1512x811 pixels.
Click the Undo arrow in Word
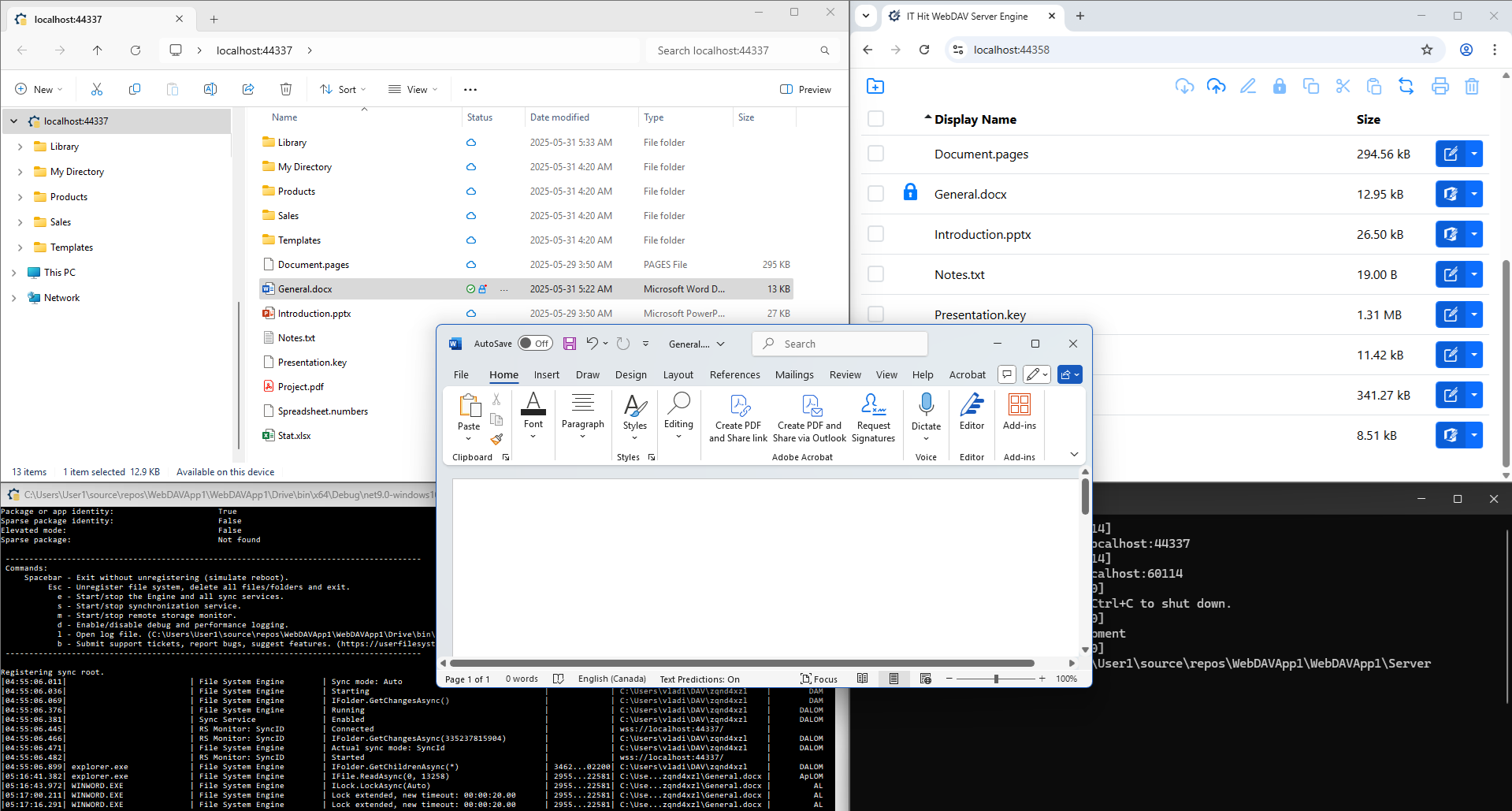coord(592,344)
